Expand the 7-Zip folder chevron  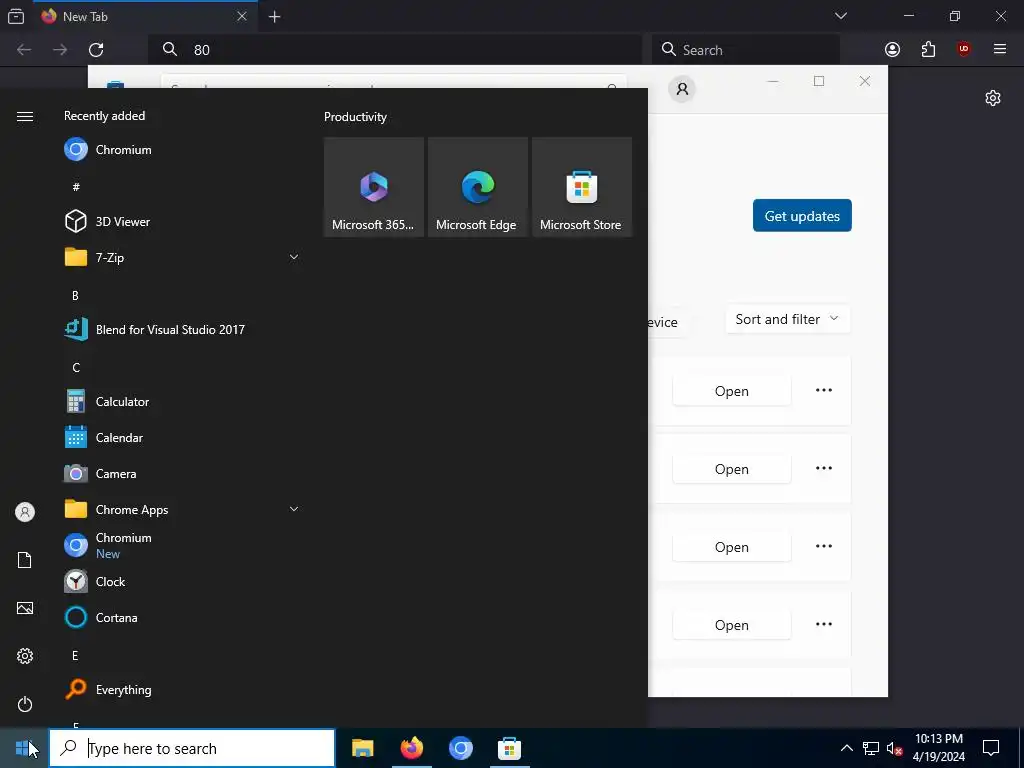[294, 257]
